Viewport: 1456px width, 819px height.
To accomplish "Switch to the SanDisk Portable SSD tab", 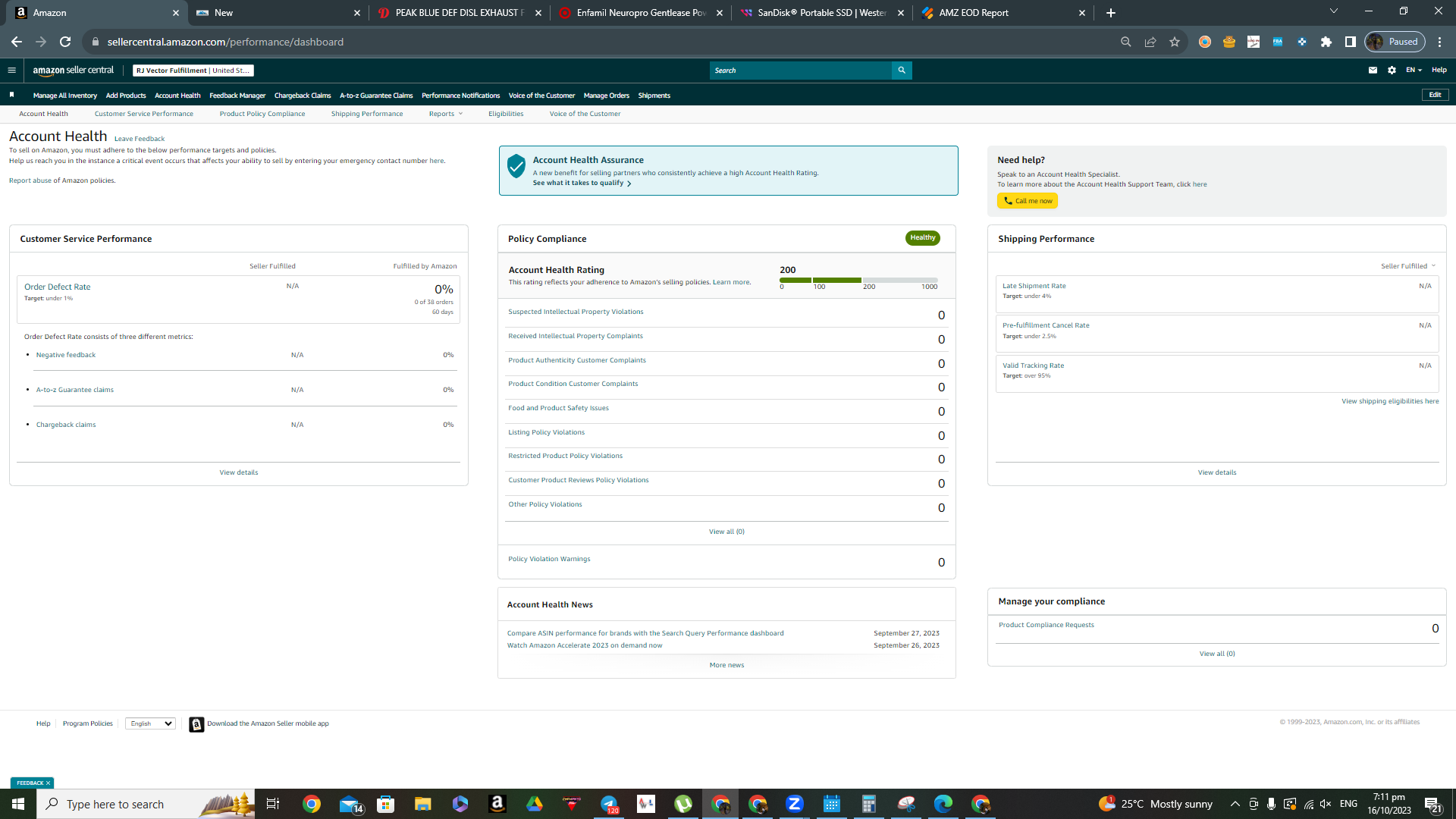I will point(821,13).
